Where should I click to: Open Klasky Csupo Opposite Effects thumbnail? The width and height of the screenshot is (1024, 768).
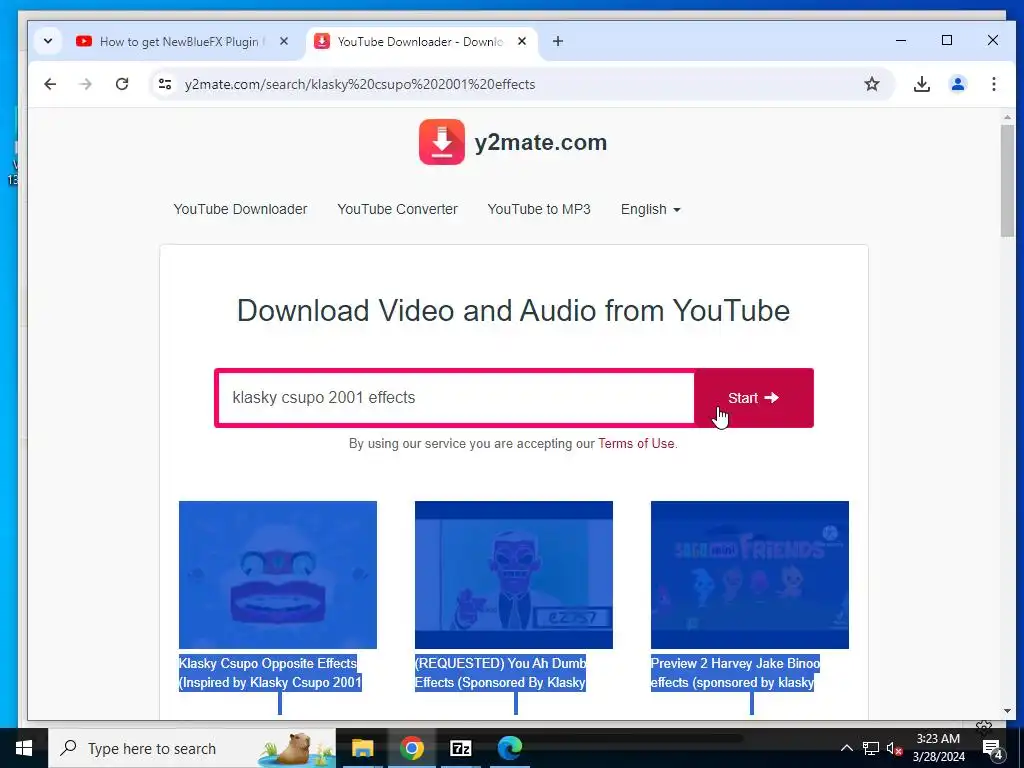point(278,575)
